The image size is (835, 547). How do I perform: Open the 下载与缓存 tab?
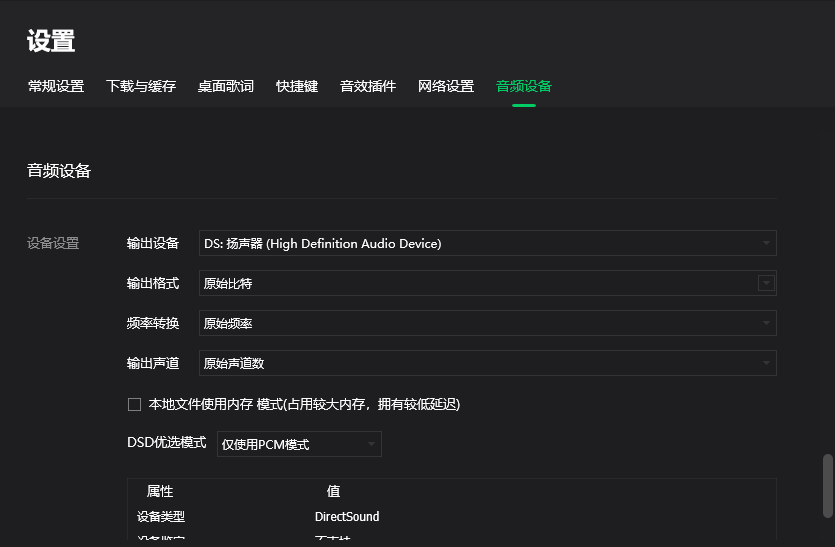pyautogui.click(x=141, y=86)
